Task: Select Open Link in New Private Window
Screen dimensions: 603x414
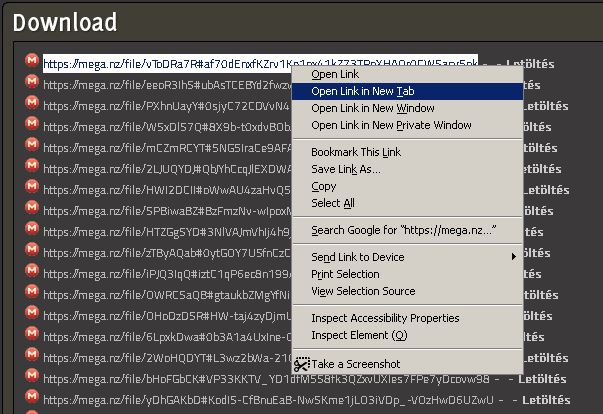Action: click(x=391, y=125)
